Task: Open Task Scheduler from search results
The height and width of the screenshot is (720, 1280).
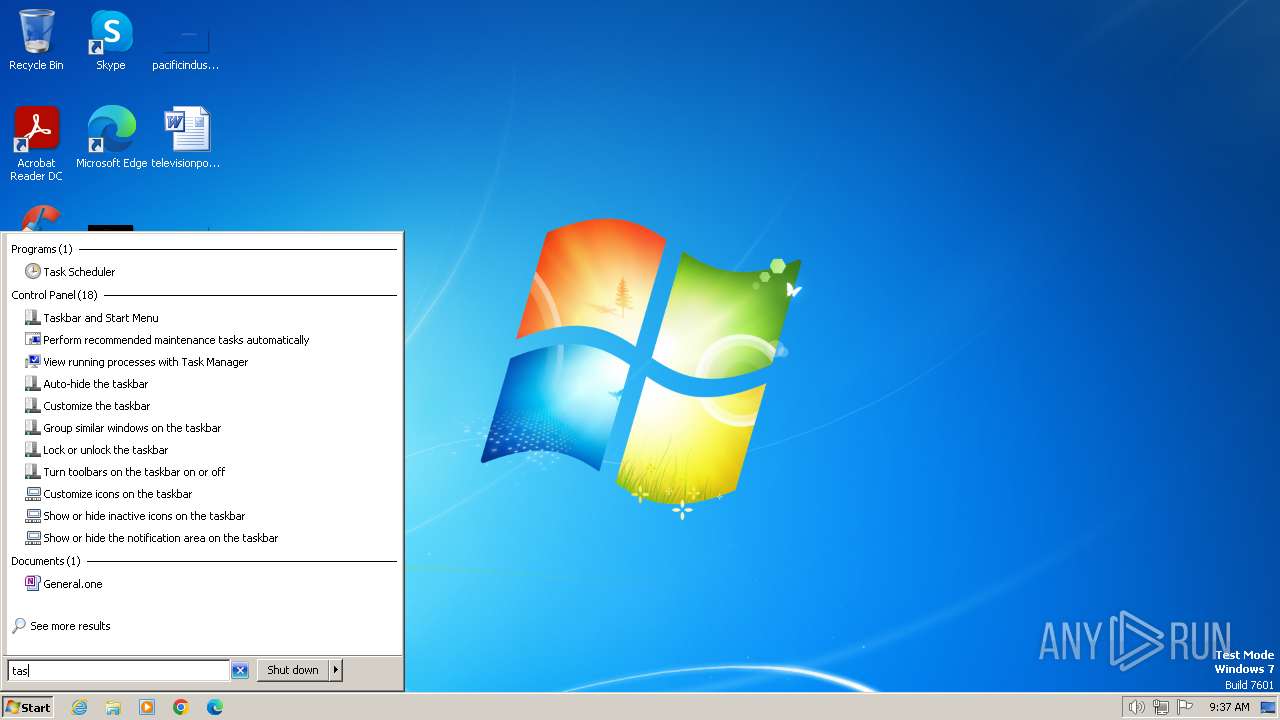Action: point(79,272)
